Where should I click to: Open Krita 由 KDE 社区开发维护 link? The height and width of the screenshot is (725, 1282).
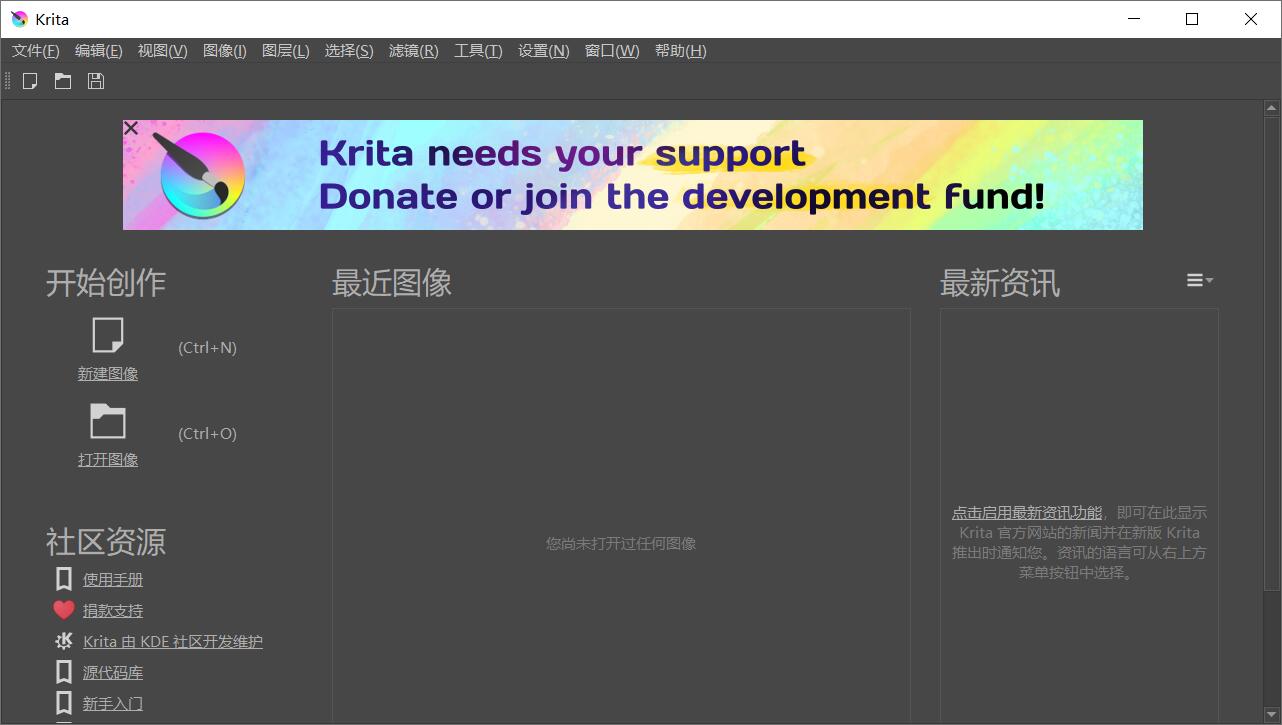(173, 641)
